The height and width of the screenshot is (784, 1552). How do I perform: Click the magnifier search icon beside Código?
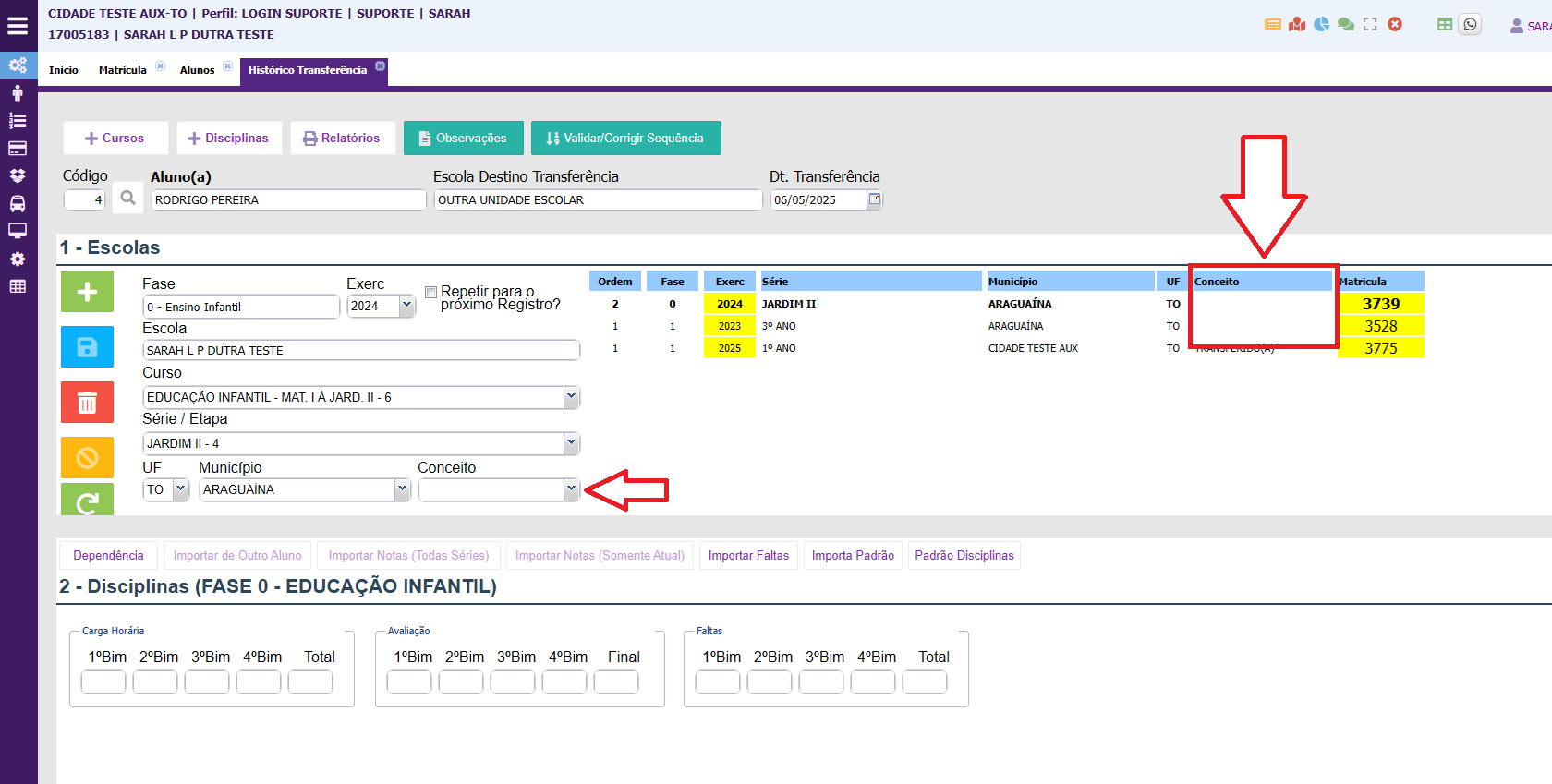(x=127, y=199)
